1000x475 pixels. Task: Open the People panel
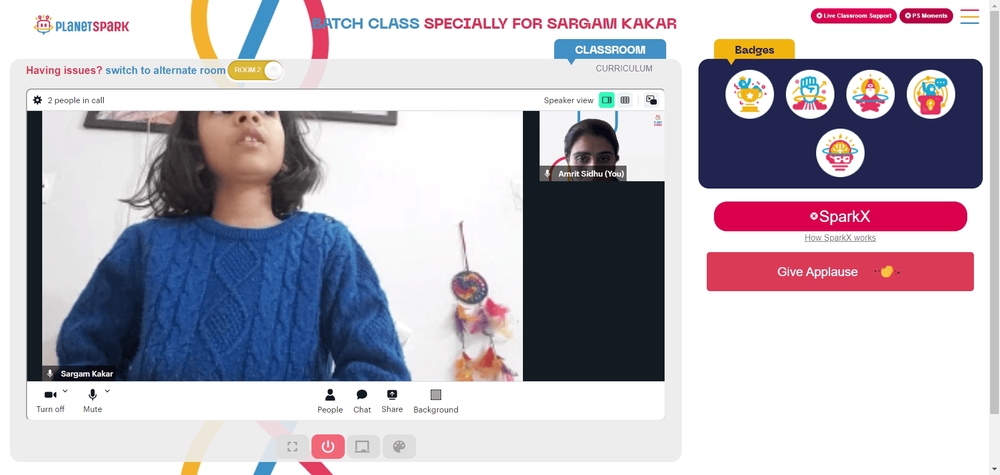click(330, 402)
